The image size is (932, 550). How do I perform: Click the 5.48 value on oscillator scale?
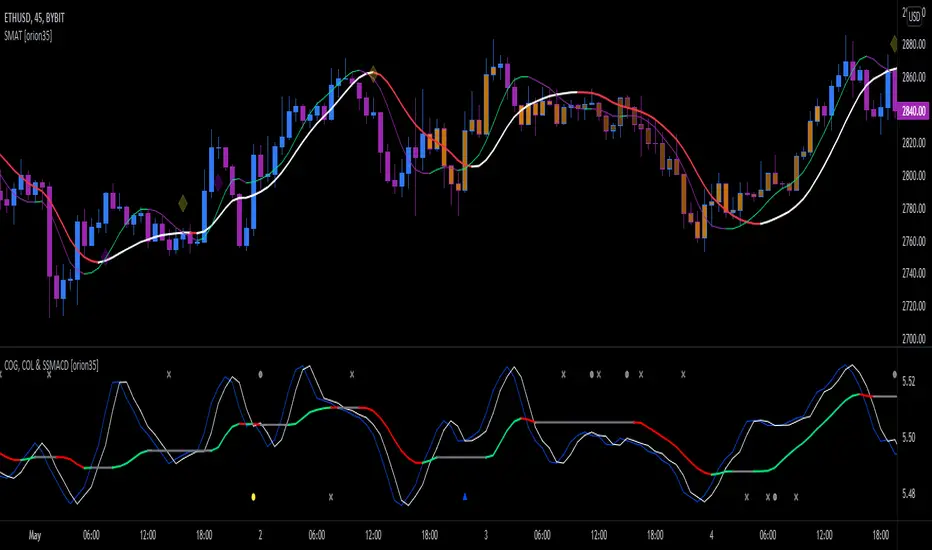(x=909, y=494)
